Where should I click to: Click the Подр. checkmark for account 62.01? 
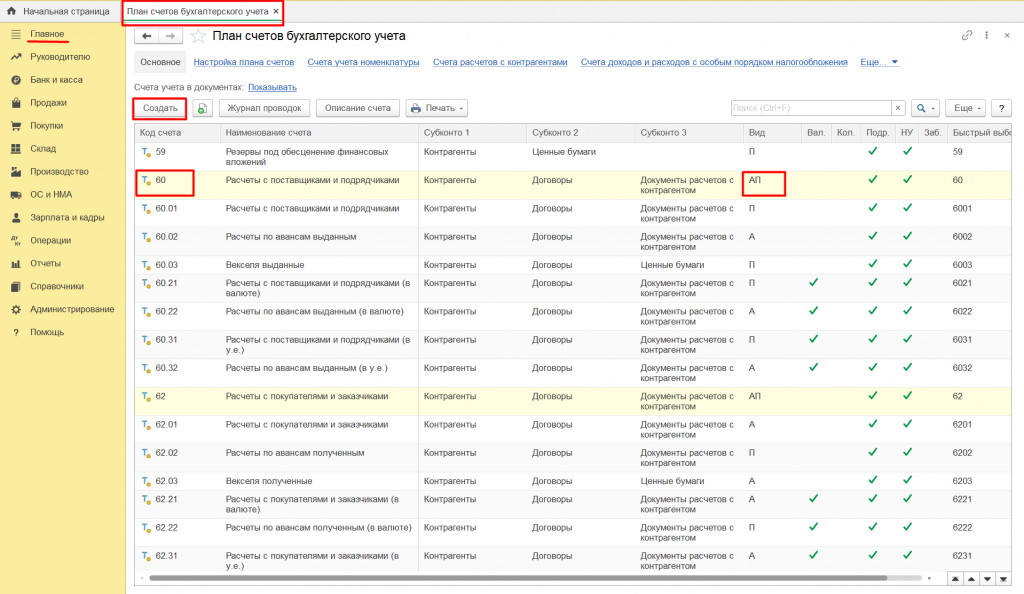click(872, 423)
